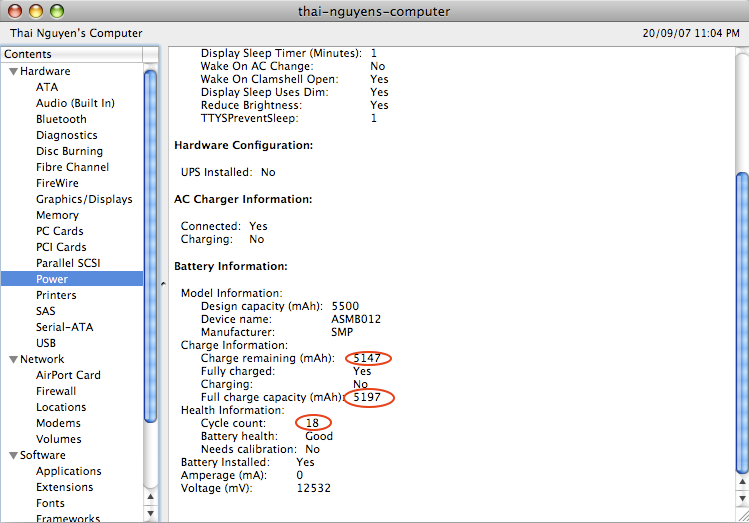Open Firewall under Network
This screenshot has width=749, height=523.
56,391
